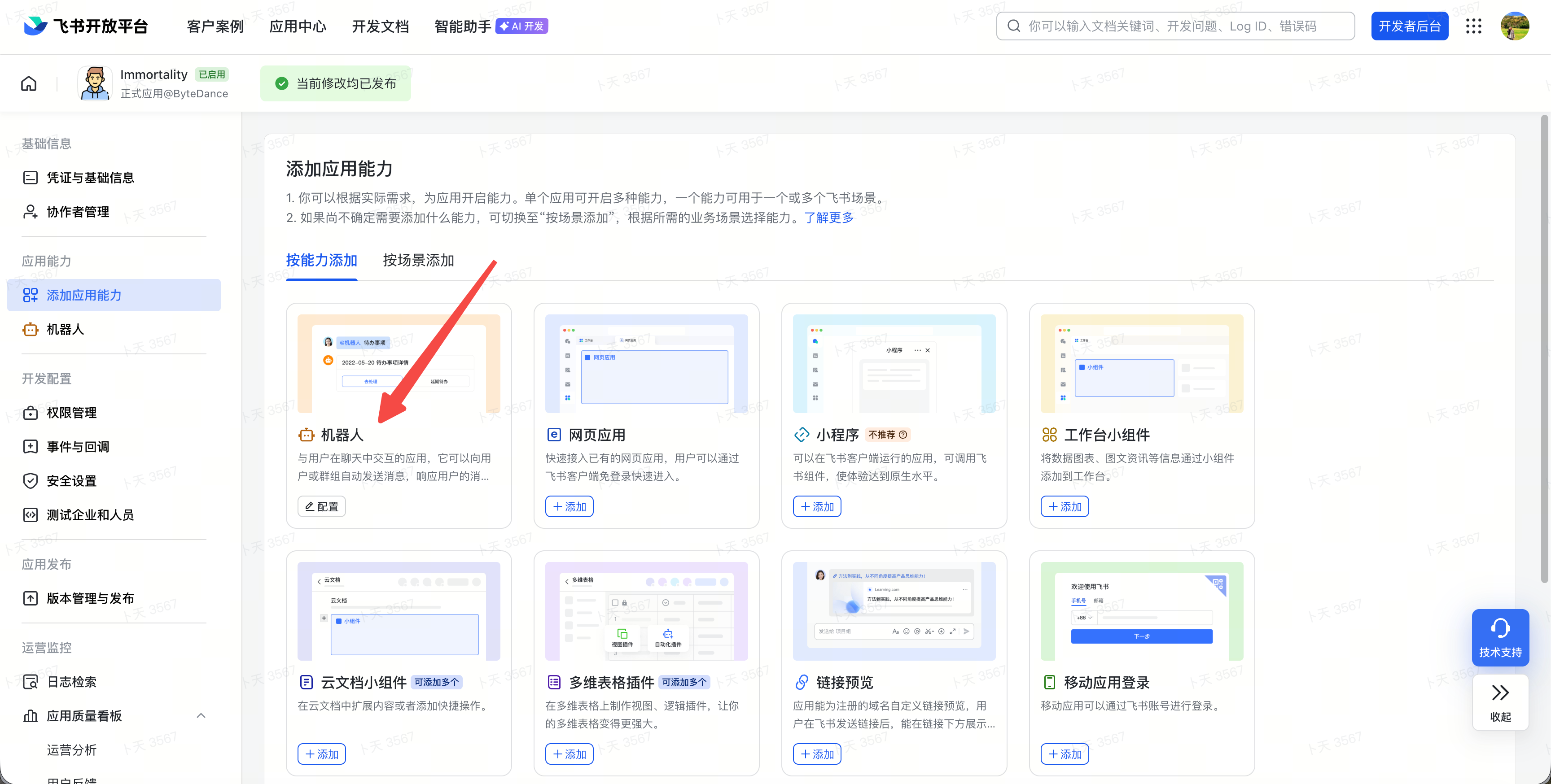Open the user profile avatar
Image resolution: width=1551 pixels, height=784 pixels.
[x=1514, y=26]
